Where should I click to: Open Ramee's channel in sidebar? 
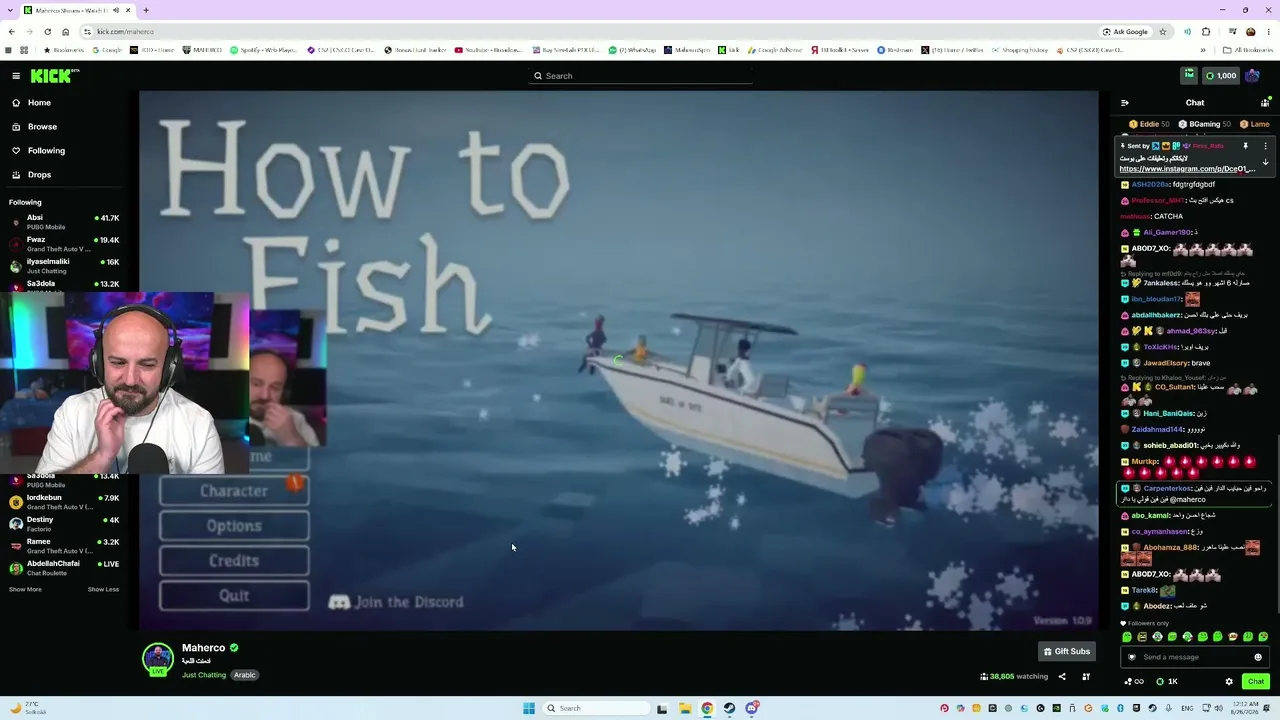[x=65, y=546]
